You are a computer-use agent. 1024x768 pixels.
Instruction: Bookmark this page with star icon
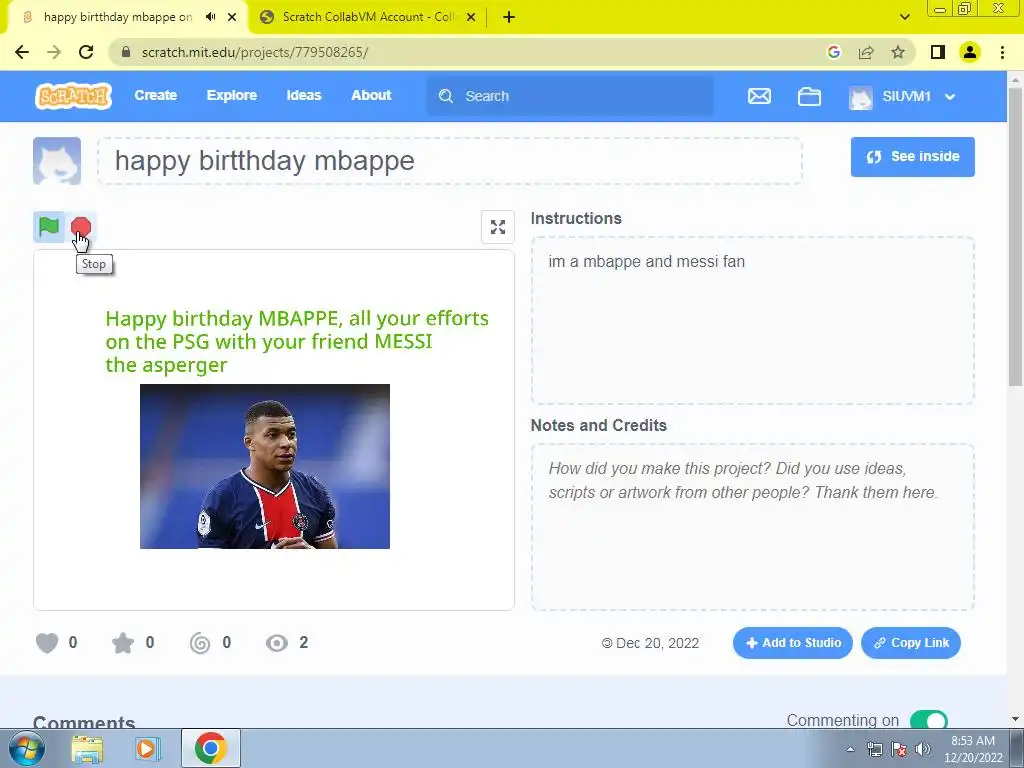click(x=898, y=52)
